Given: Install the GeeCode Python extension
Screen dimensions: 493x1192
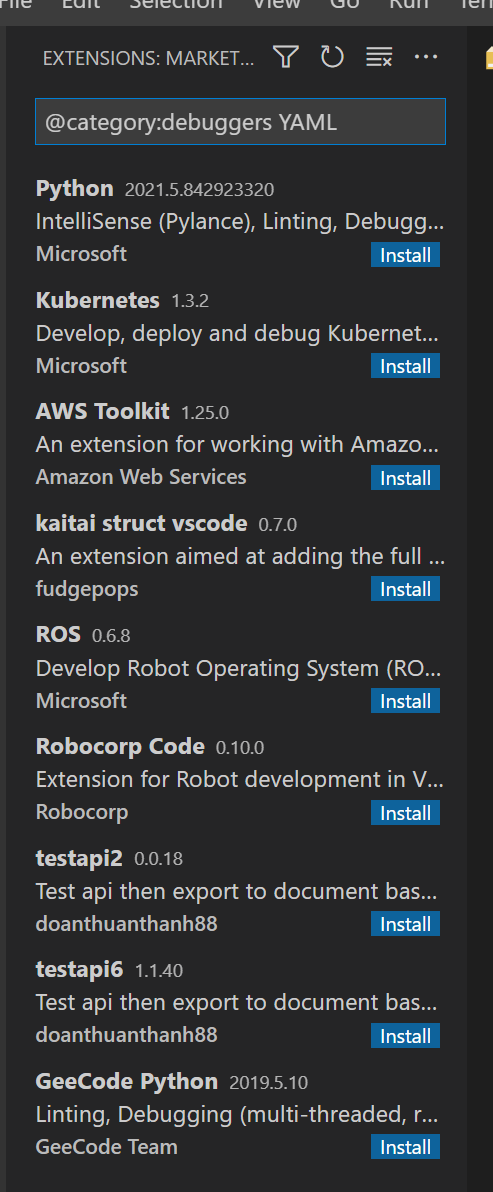Looking at the screenshot, I should click(406, 1147).
